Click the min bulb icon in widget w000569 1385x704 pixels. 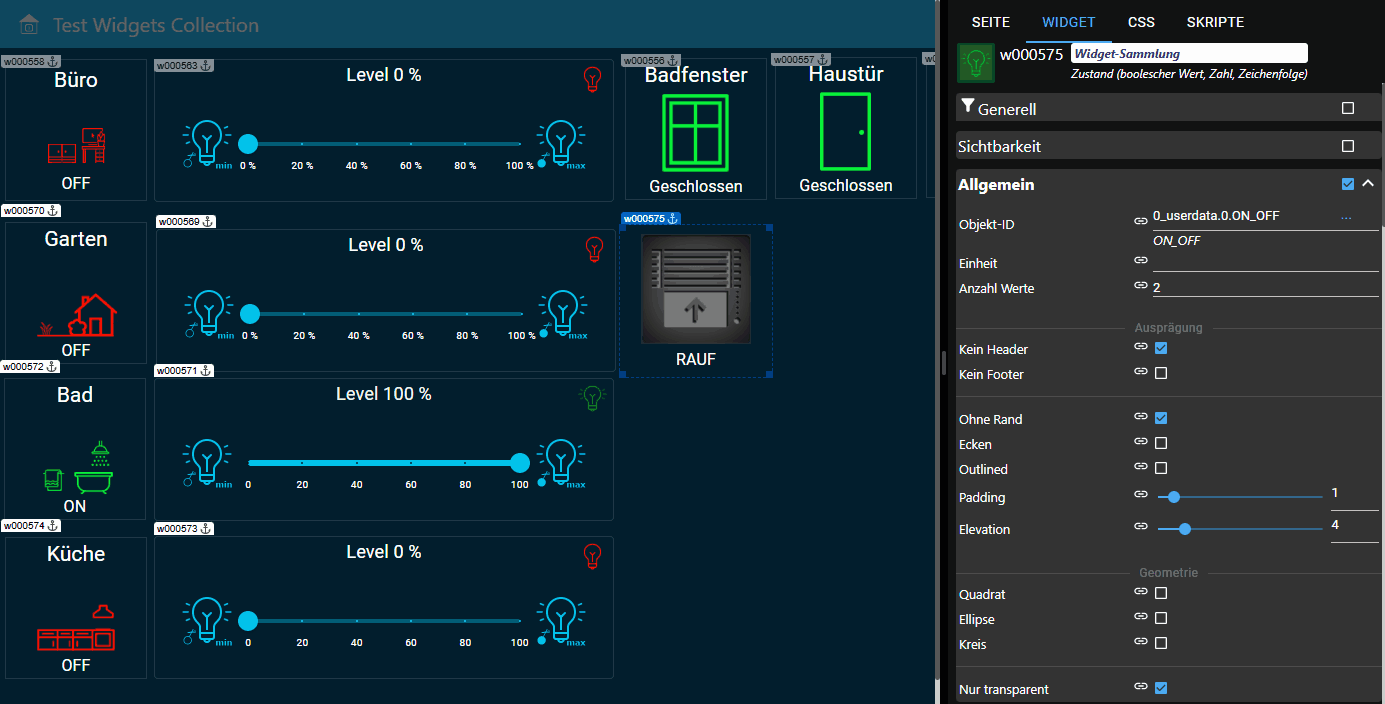pos(209,313)
